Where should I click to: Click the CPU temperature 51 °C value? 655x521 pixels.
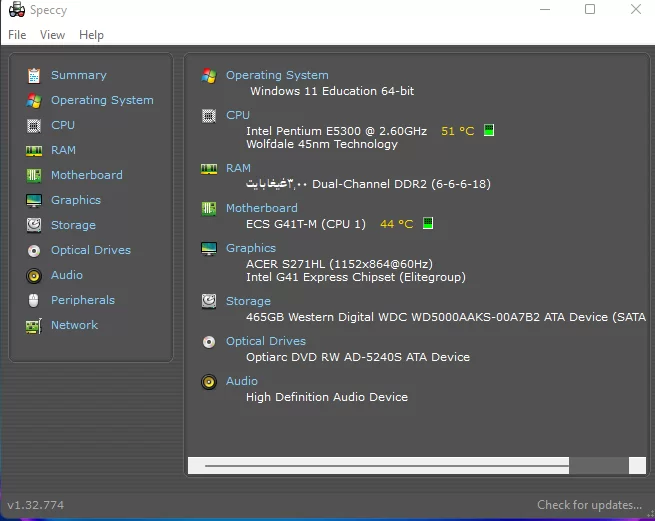458,131
